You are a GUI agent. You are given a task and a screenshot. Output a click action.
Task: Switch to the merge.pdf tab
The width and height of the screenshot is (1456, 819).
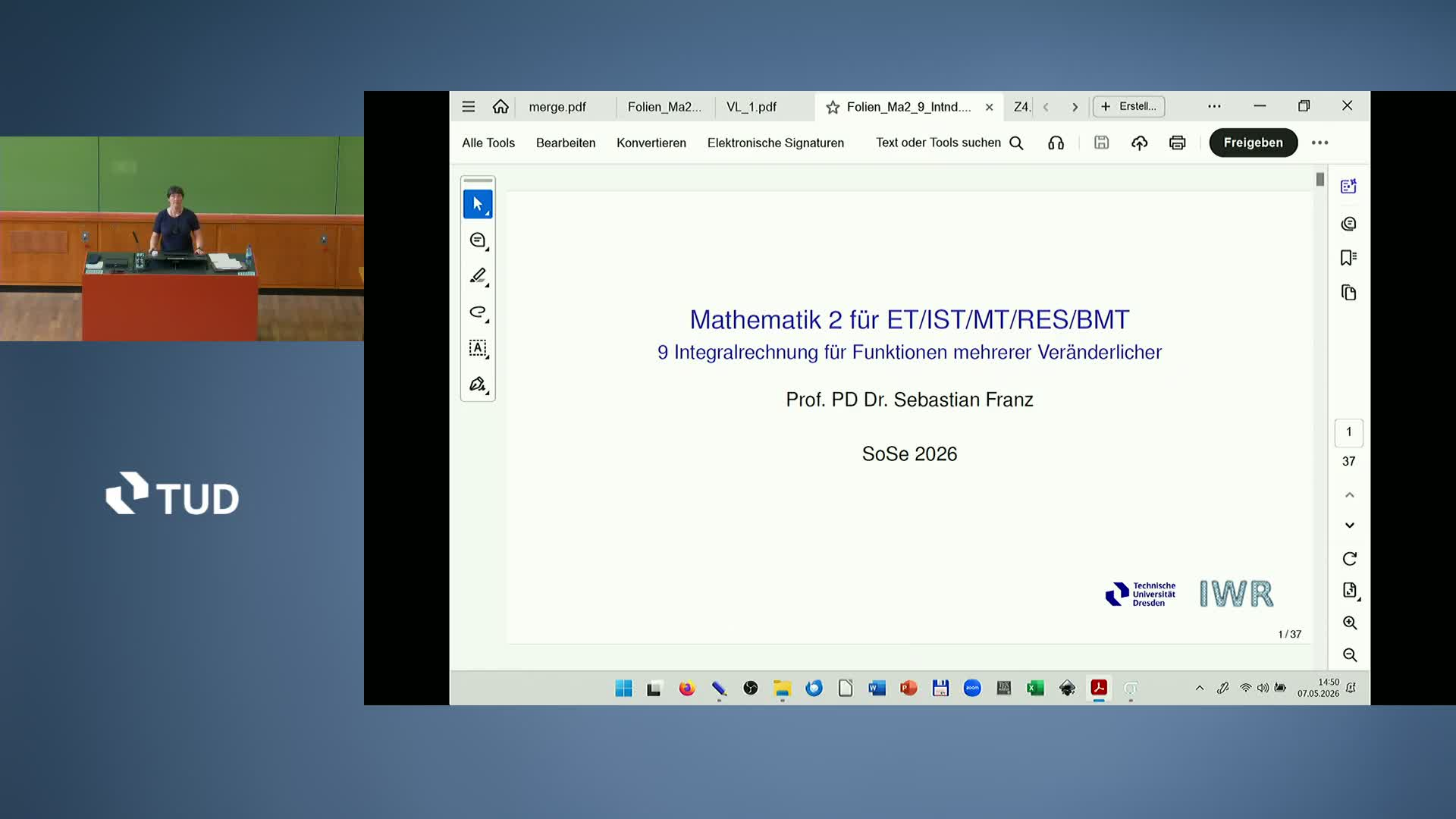557,107
